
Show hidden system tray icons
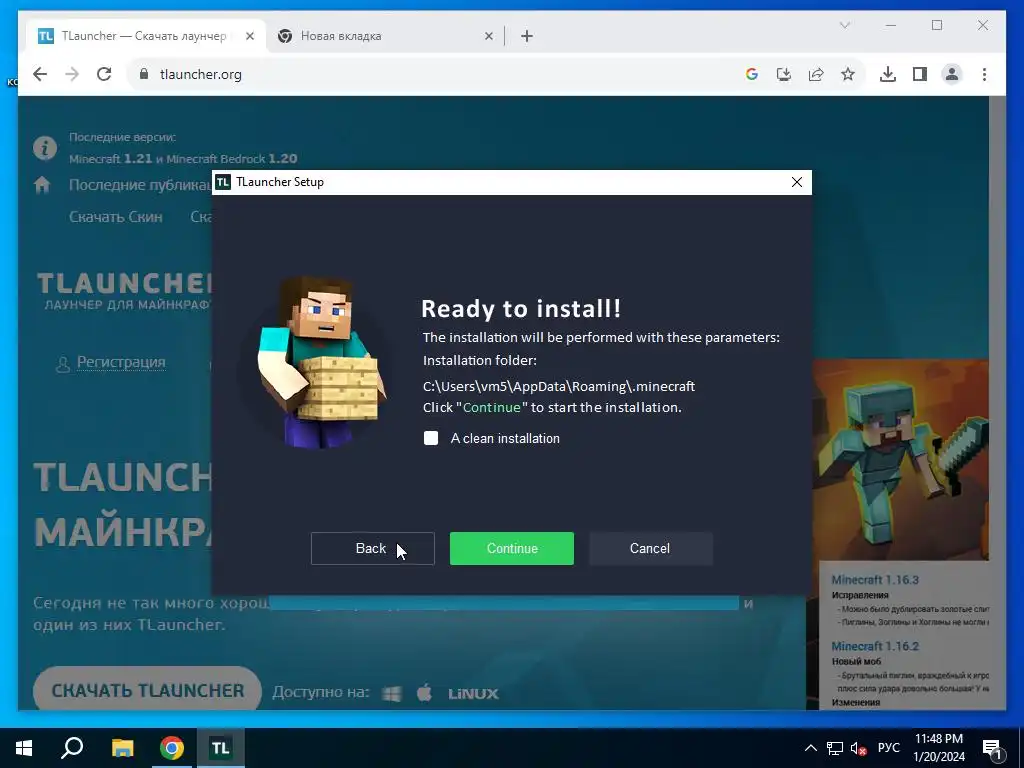(x=810, y=748)
